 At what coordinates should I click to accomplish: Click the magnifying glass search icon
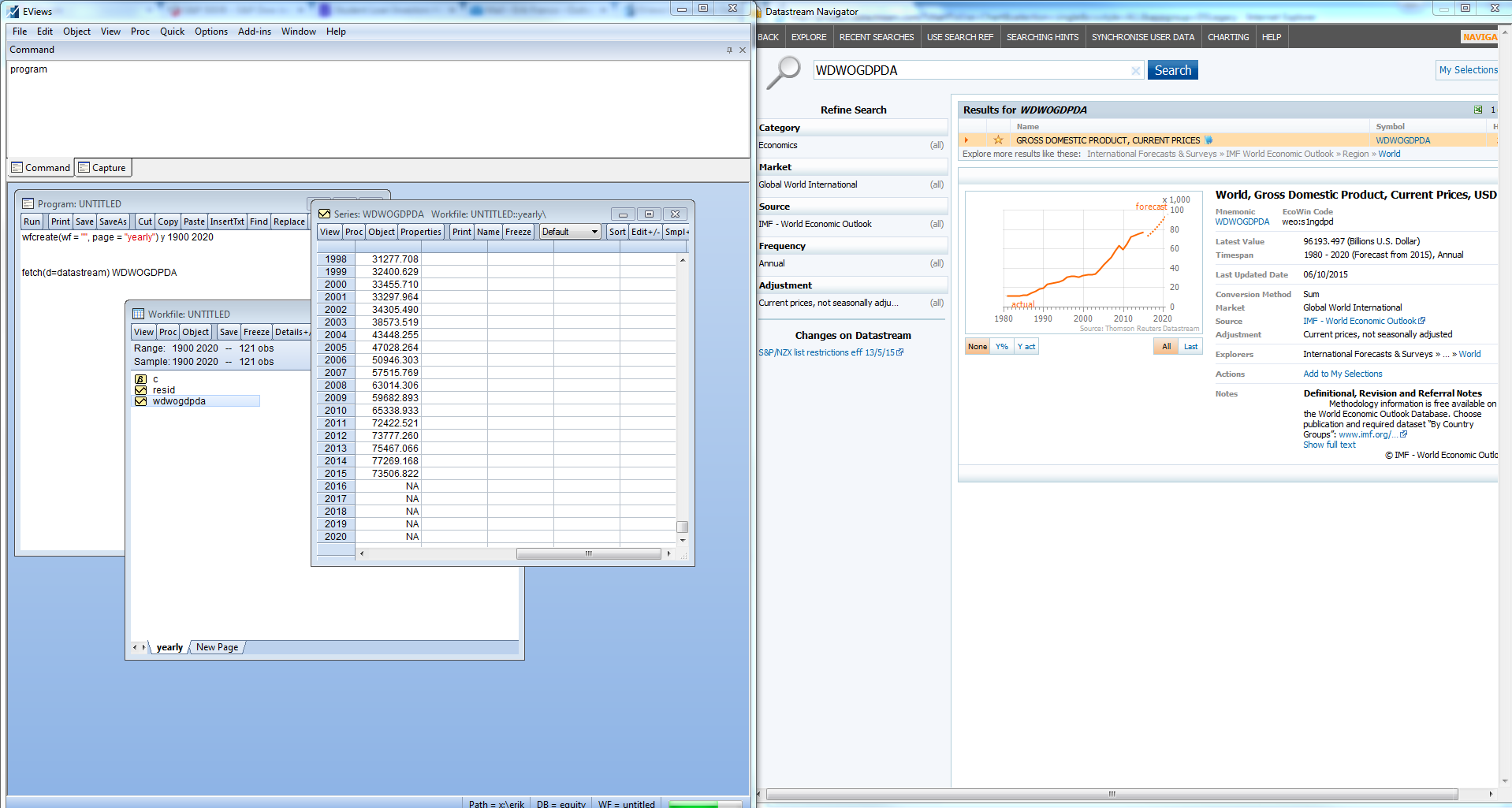784,73
